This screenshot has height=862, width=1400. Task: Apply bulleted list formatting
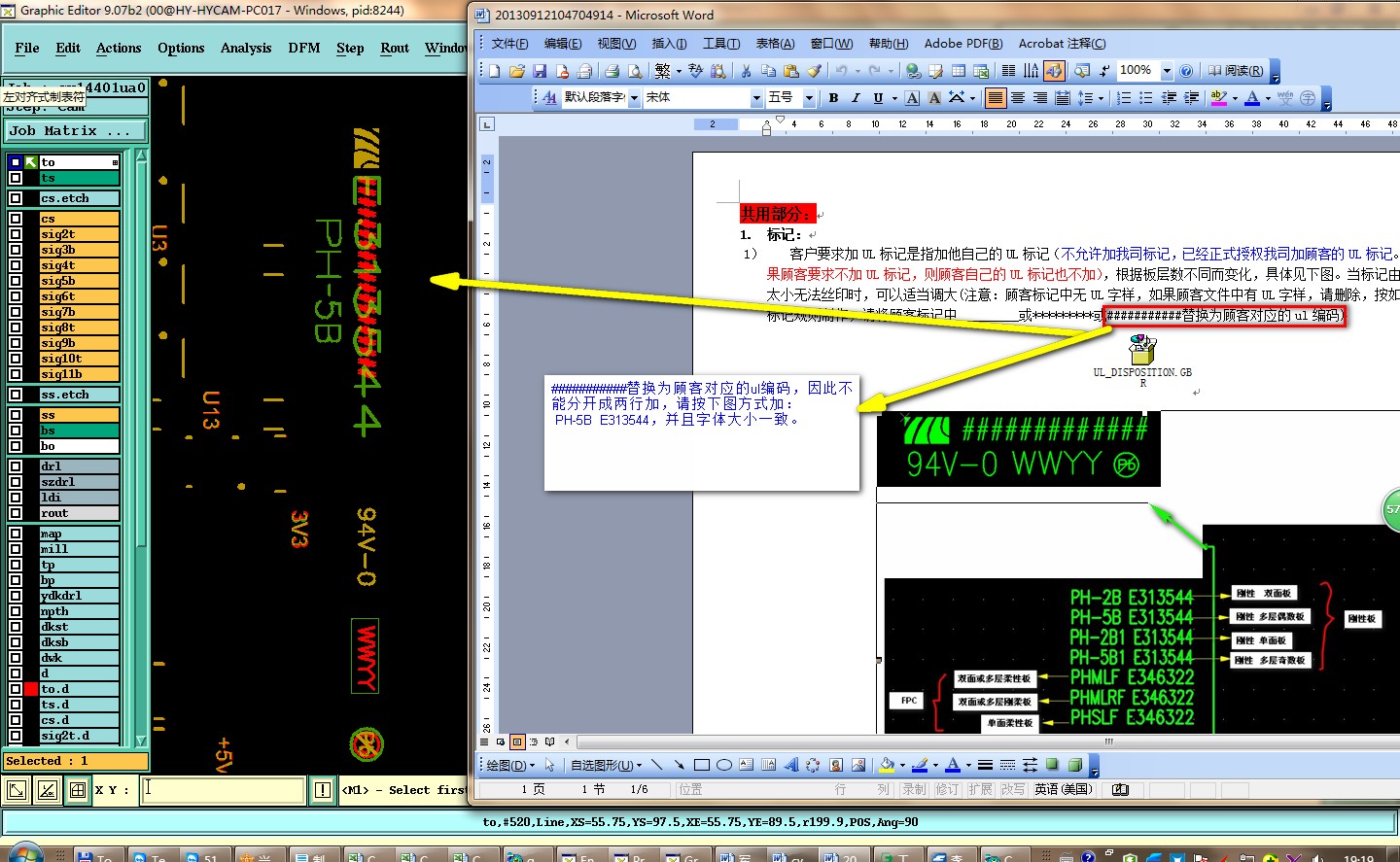[1146, 98]
